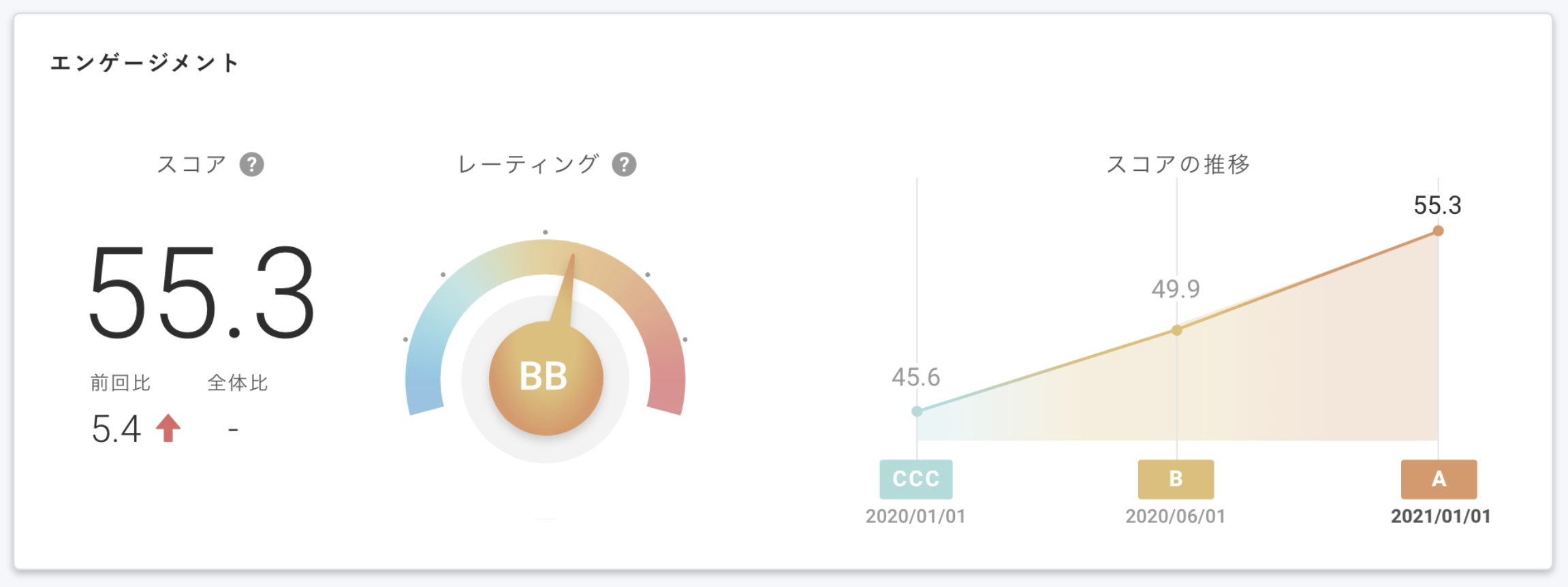Click the 2020/01/01 date label
Image resolution: width=1568 pixels, height=587 pixels.
coord(915,516)
